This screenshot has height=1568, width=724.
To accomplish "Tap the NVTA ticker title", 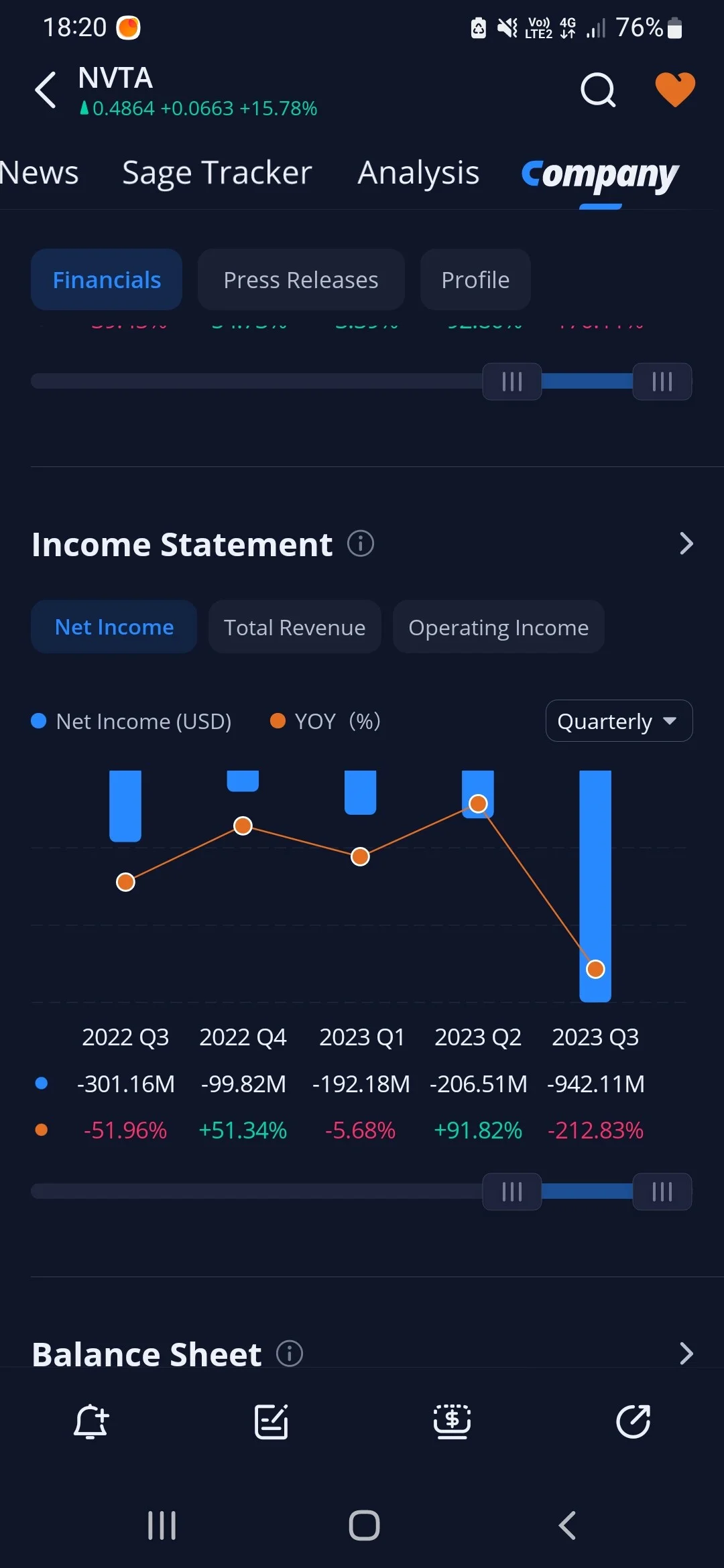I will coord(115,78).
